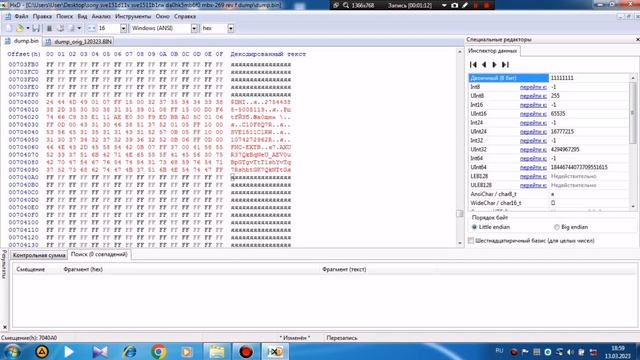Open the Окно menu

[x=162, y=16]
